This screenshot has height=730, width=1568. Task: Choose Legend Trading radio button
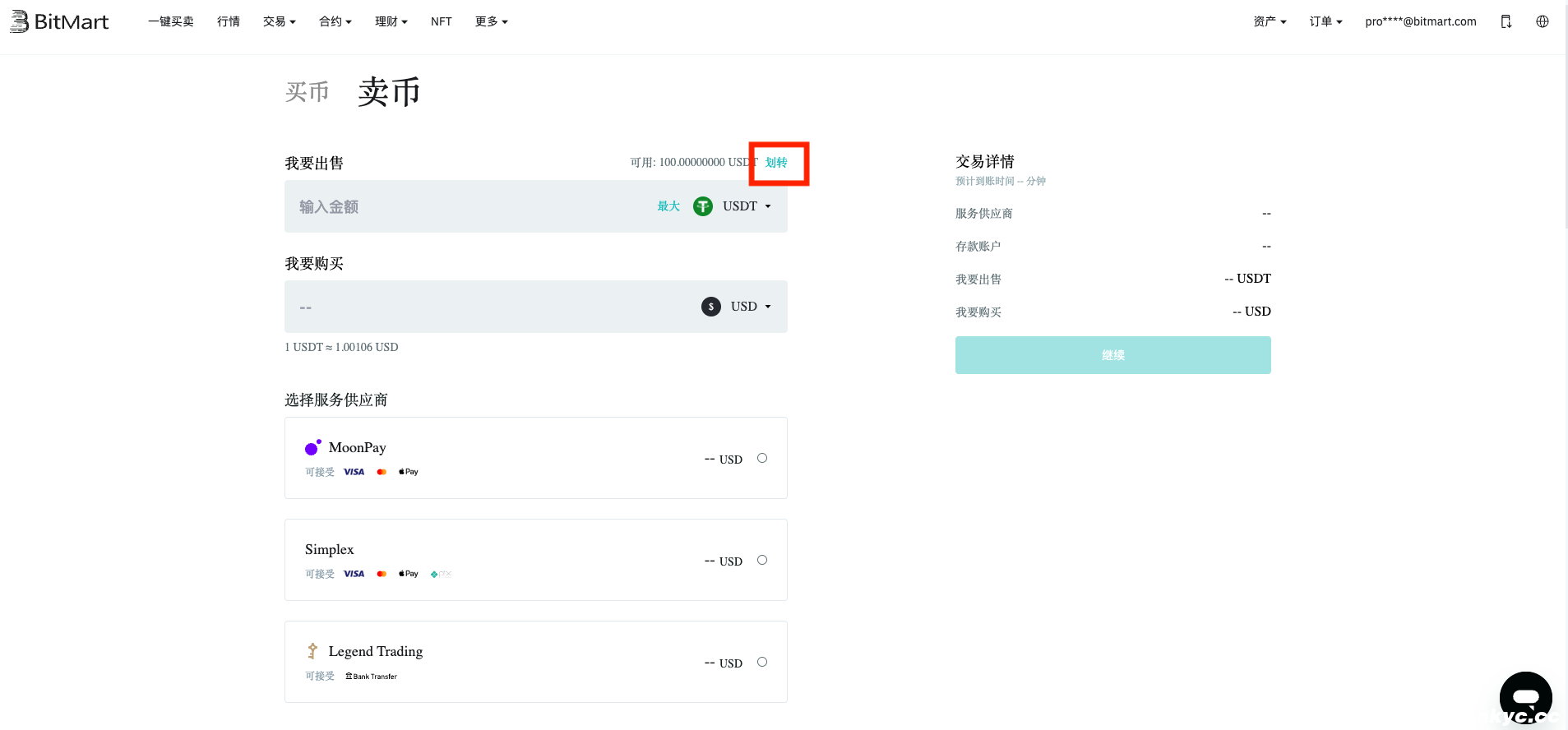(761, 662)
